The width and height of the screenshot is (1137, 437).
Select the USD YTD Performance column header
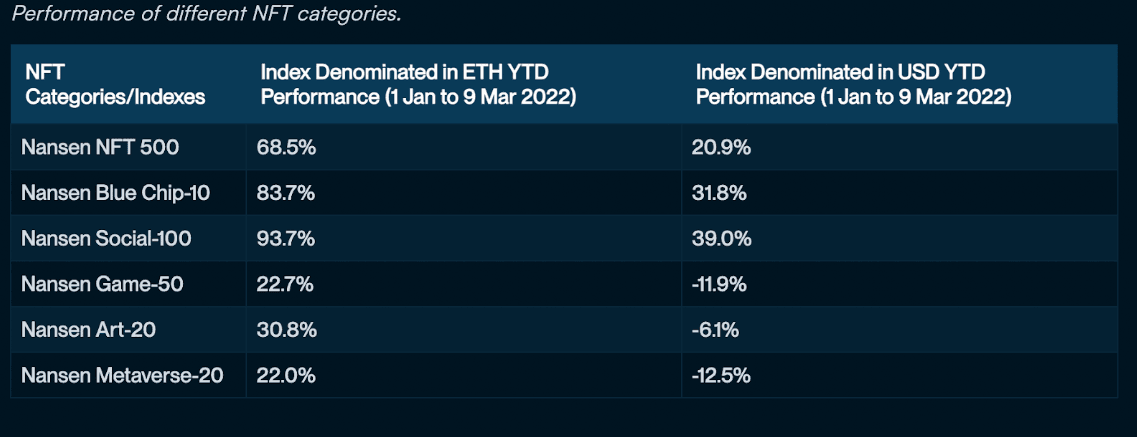(853, 85)
